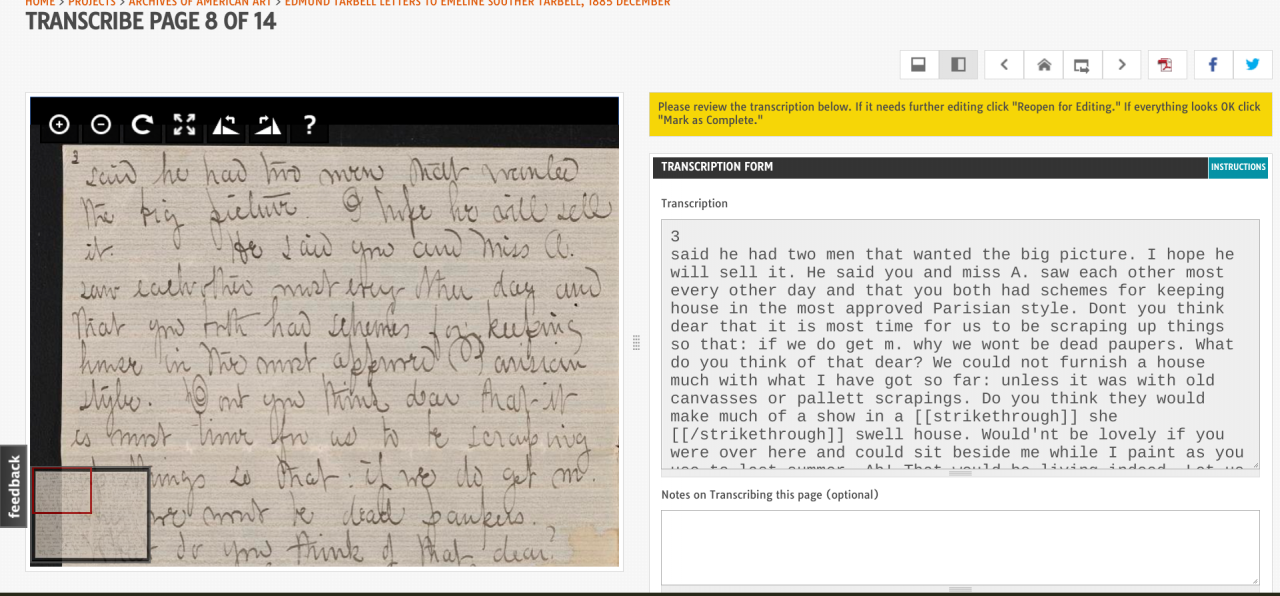Rotate the letter image left
The height and width of the screenshot is (596, 1280).
(226, 124)
